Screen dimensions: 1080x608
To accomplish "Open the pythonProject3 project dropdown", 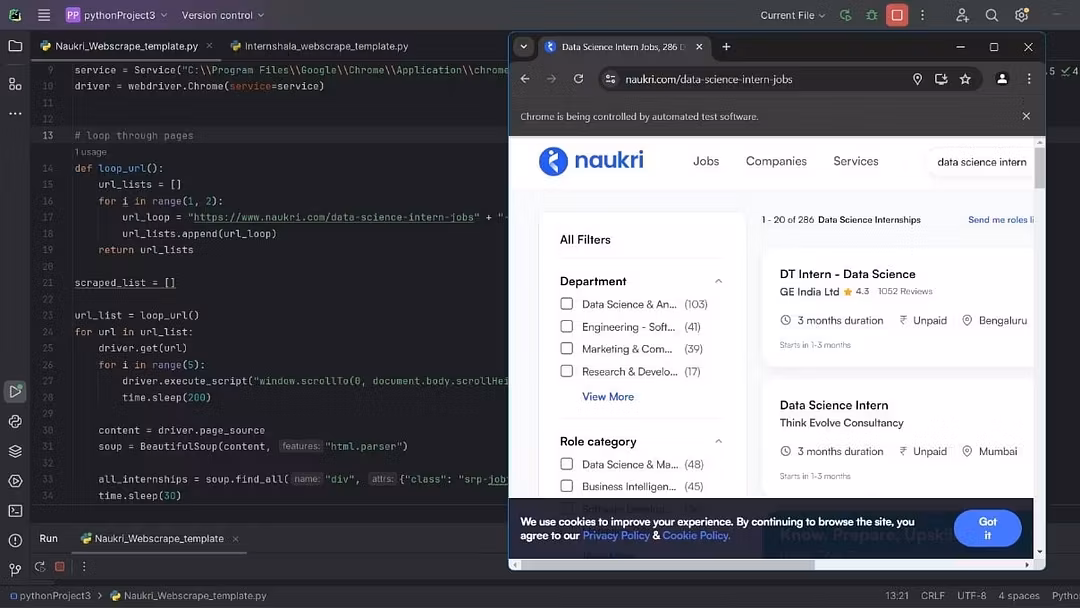I will [116, 15].
